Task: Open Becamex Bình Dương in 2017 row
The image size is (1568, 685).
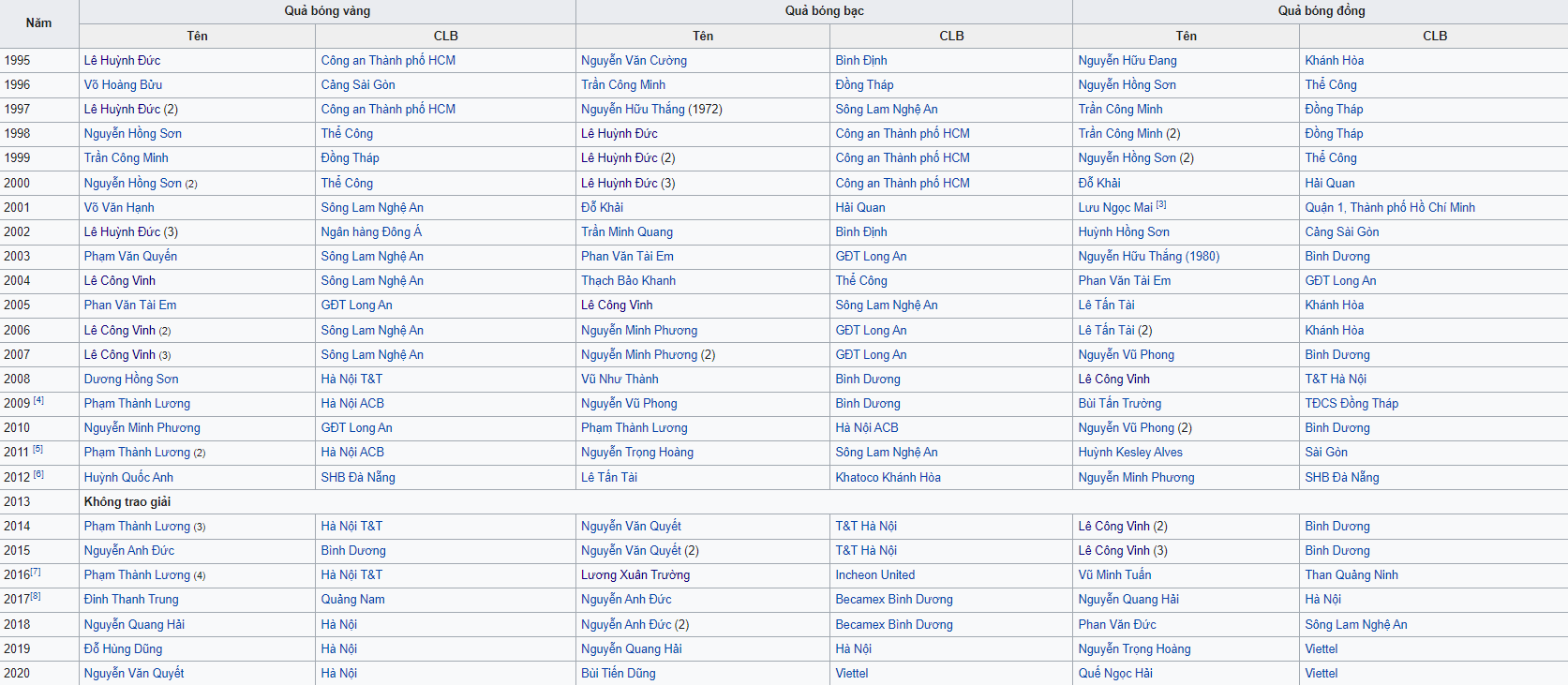Action: click(894, 599)
